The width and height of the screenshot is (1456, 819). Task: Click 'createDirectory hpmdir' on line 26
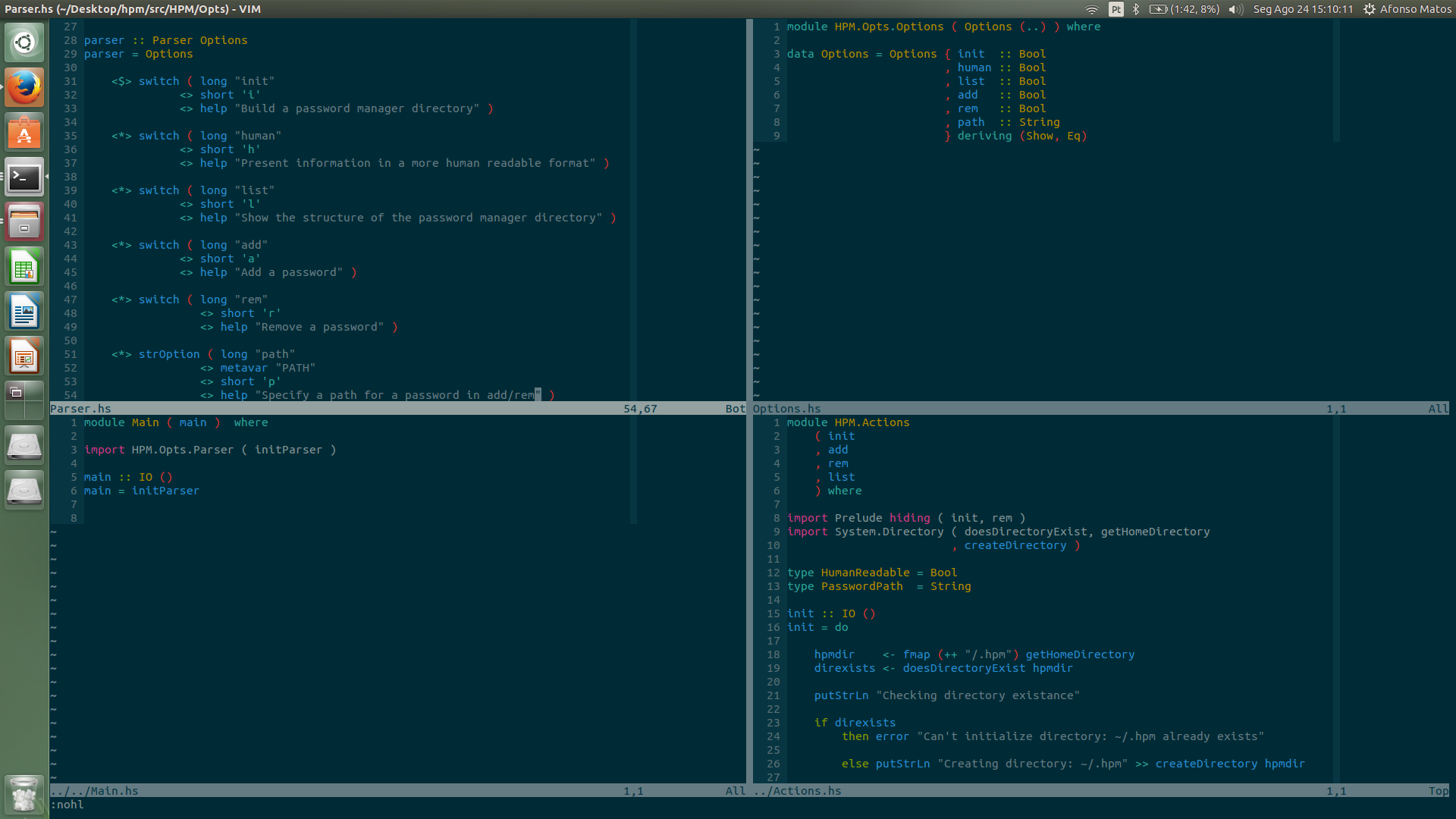coord(1230,764)
